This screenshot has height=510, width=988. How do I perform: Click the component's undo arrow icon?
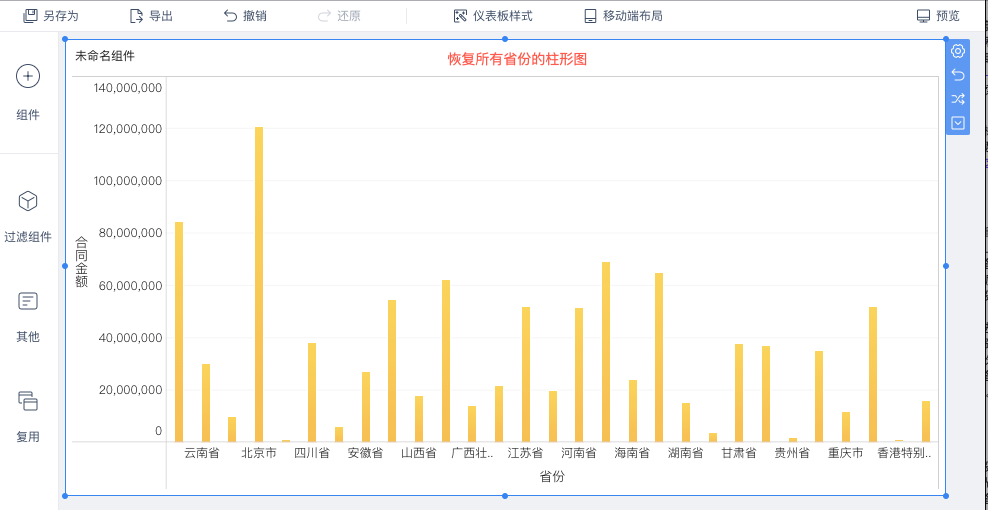958,75
